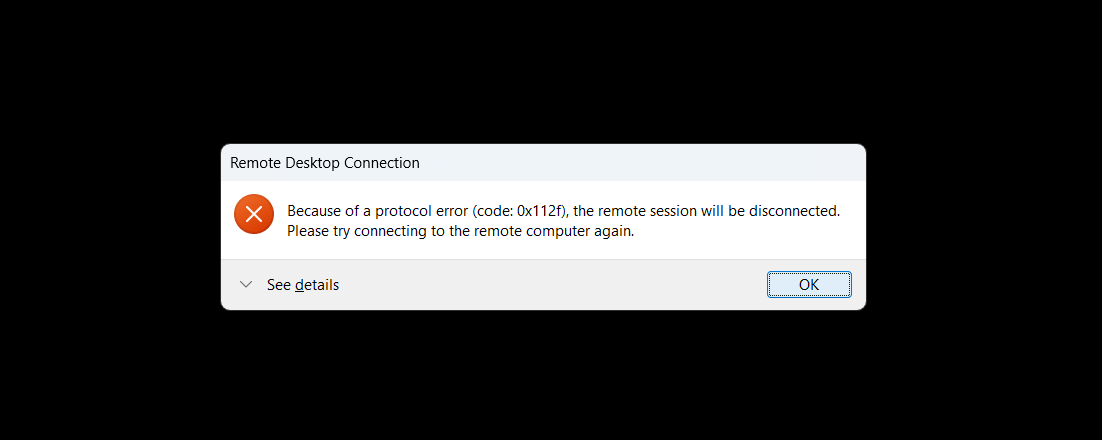The height and width of the screenshot is (440, 1102).
Task: Click the footer space left of OK
Action: 550,285
